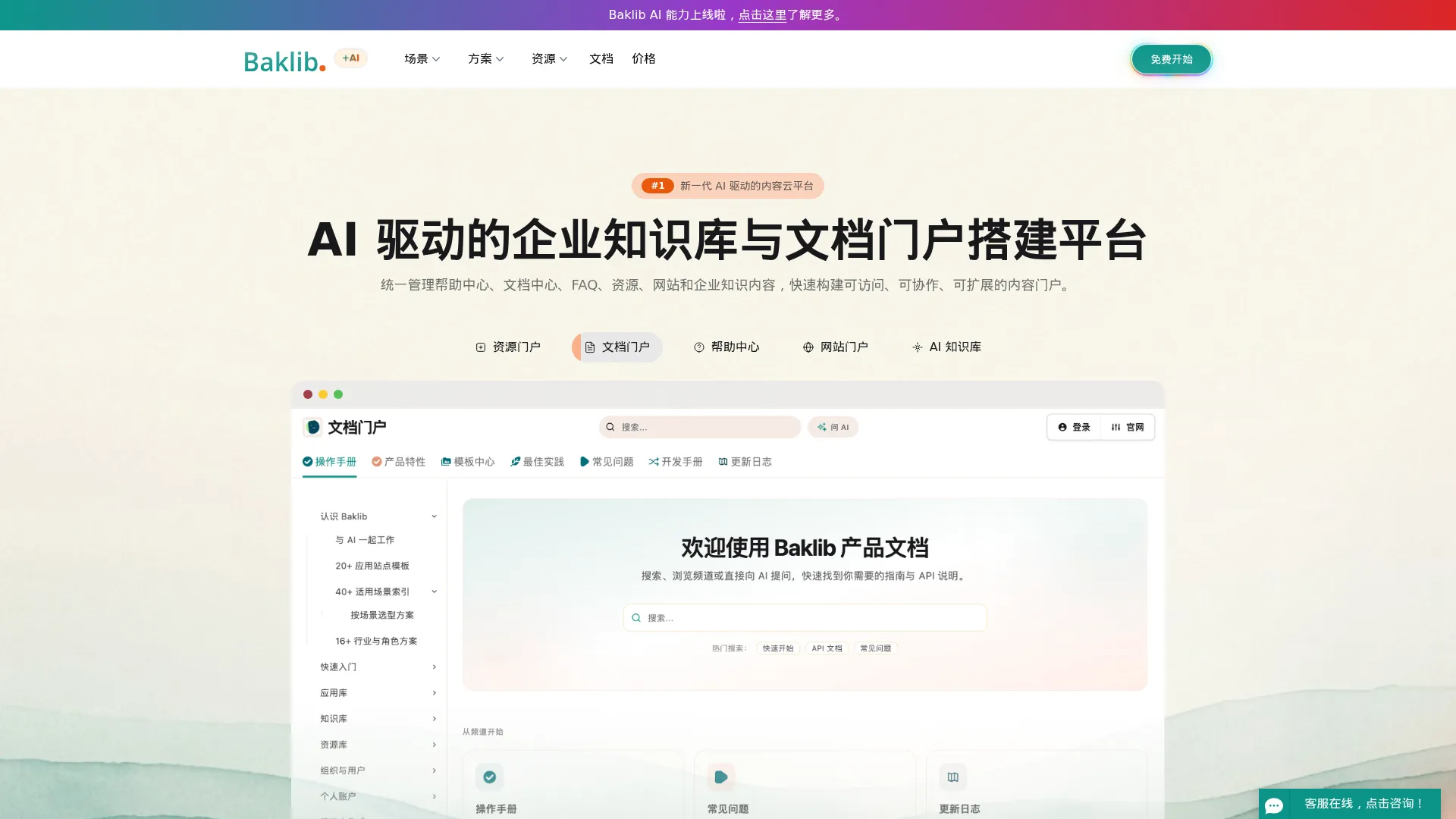This screenshot has height=819, width=1456.
Task: Click the 操作手册 card check icon
Action: (x=490, y=777)
